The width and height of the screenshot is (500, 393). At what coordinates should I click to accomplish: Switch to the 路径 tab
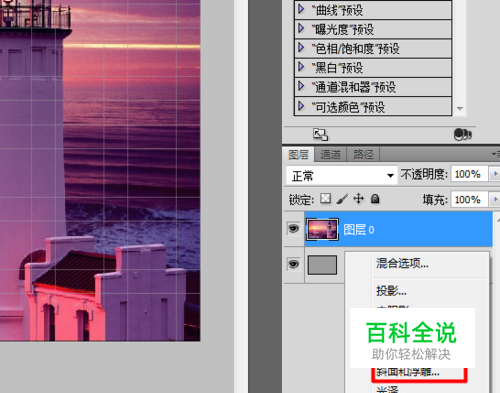coord(363,155)
